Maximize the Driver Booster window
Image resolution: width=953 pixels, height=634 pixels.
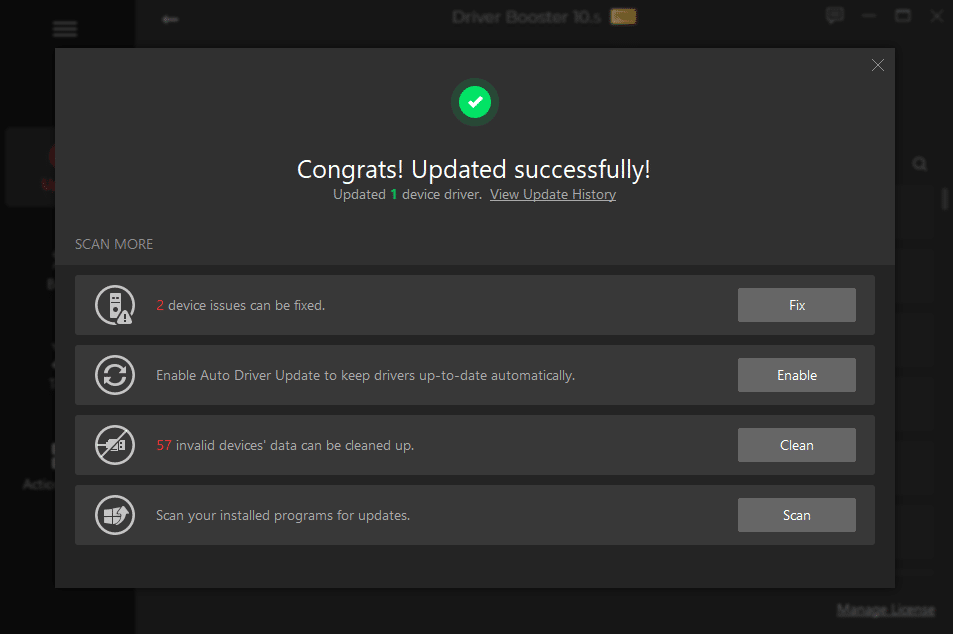903,16
